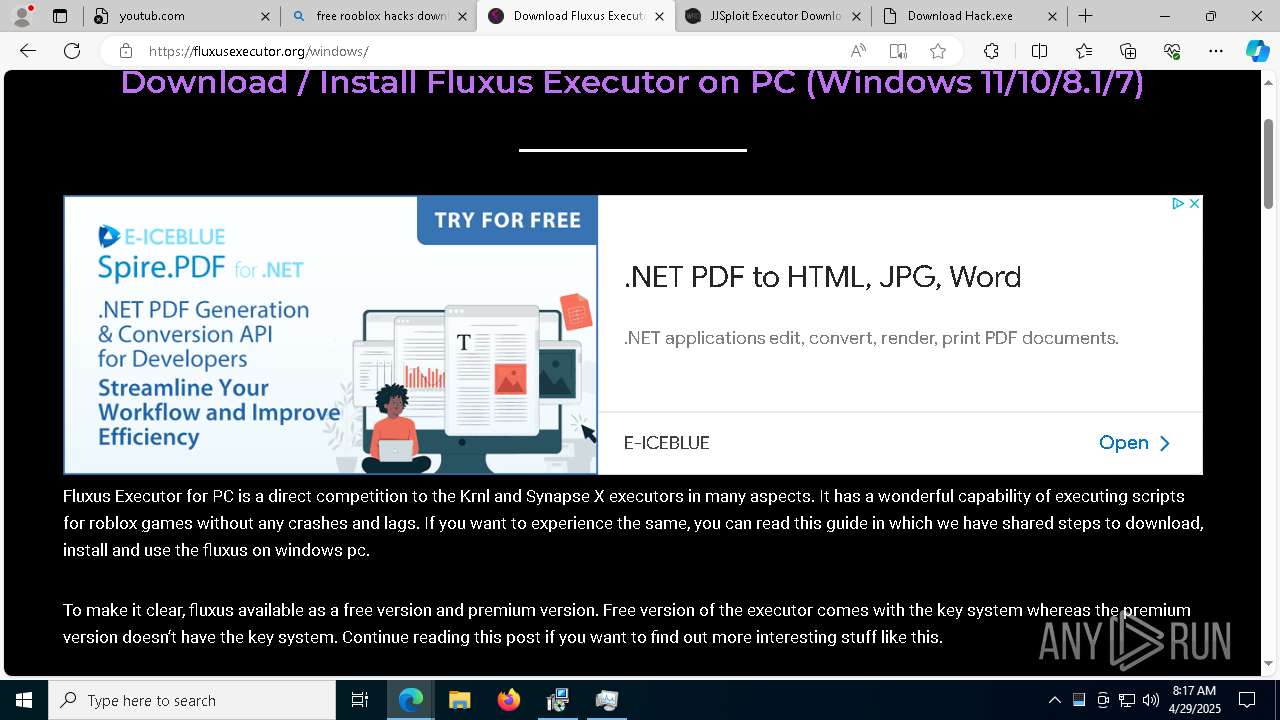Screen dimensions: 1280x720
Task: Click the AdChoices triangle icon on ad
Action: [1178, 203]
